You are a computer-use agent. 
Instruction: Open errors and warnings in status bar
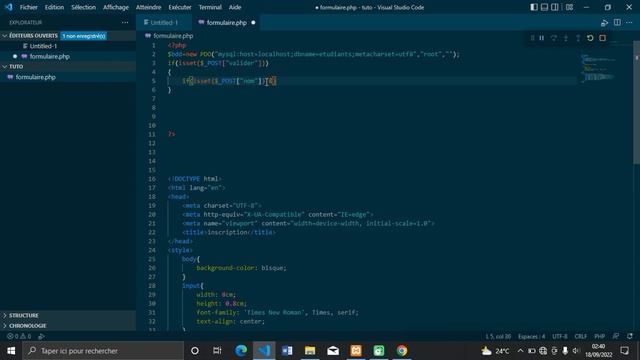[x=19, y=336]
